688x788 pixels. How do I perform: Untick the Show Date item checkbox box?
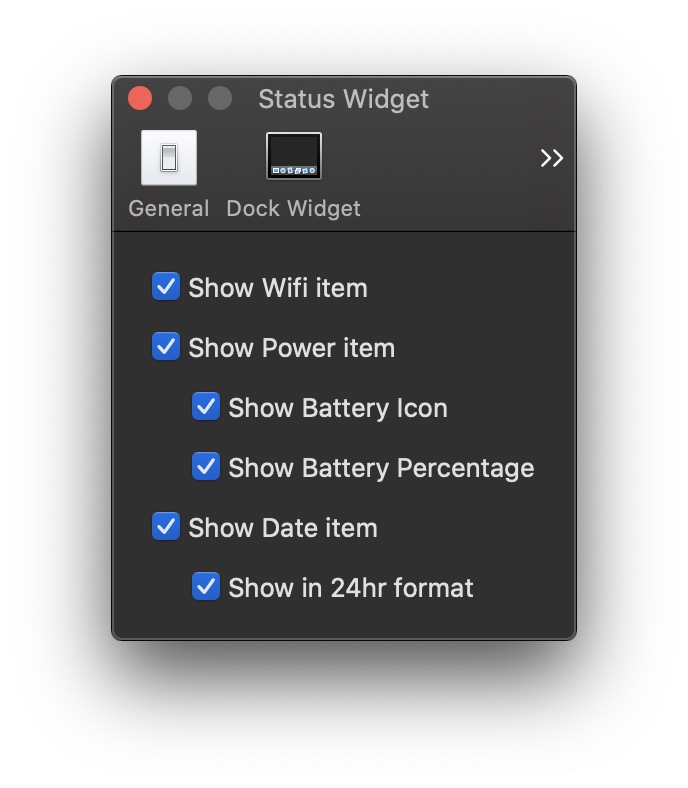(166, 527)
